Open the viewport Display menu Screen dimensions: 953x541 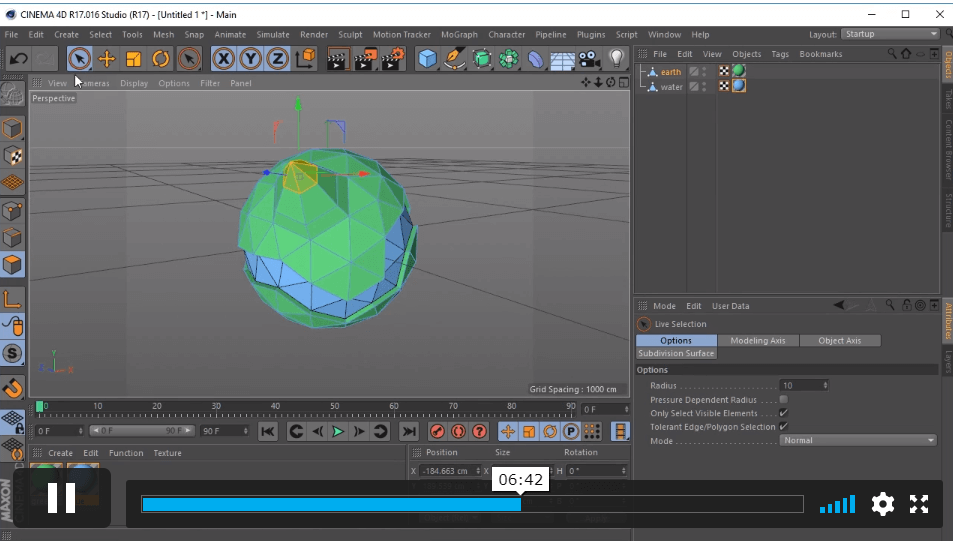coord(134,83)
